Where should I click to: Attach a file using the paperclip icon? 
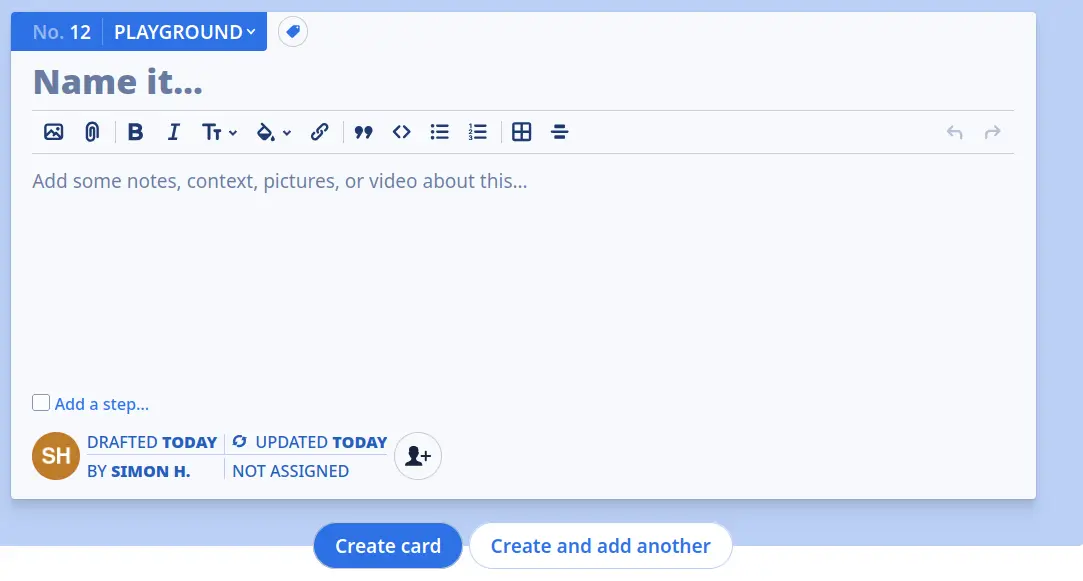[x=91, y=131]
